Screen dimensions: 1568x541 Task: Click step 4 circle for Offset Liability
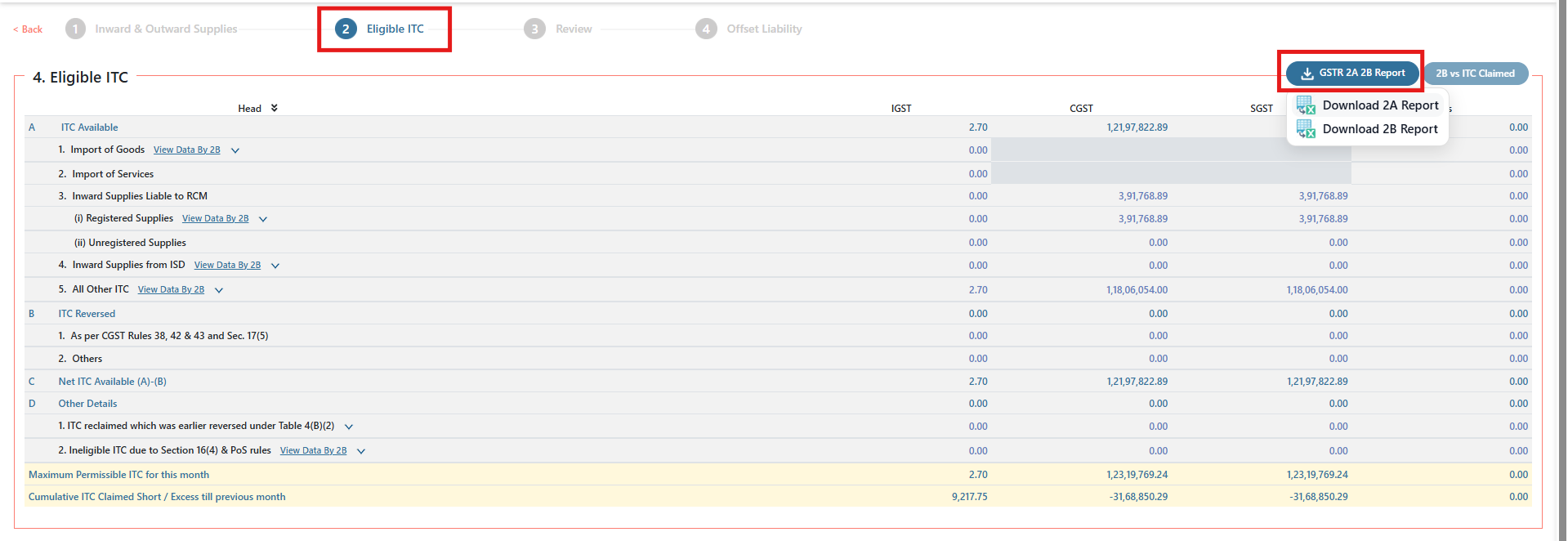[706, 29]
